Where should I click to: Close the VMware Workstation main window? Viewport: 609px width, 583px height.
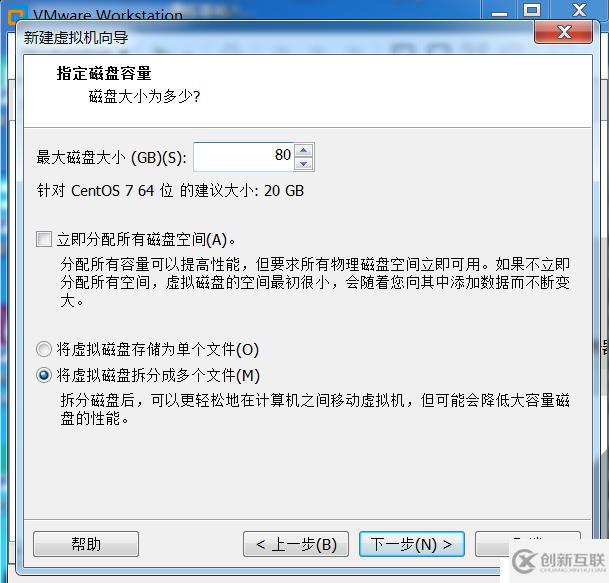coord(579,10)
